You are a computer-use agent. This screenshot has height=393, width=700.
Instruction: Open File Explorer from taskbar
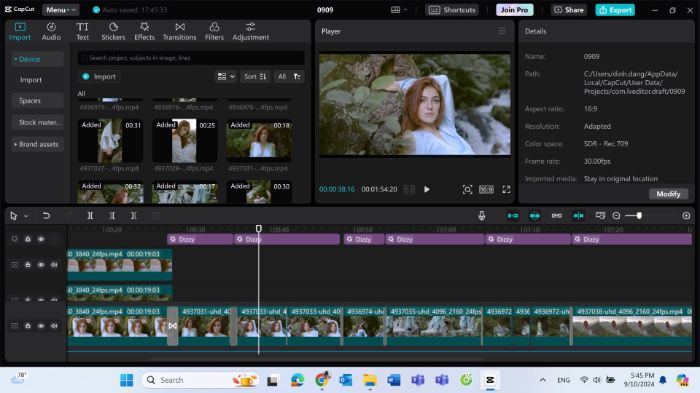tap(370, 380)
